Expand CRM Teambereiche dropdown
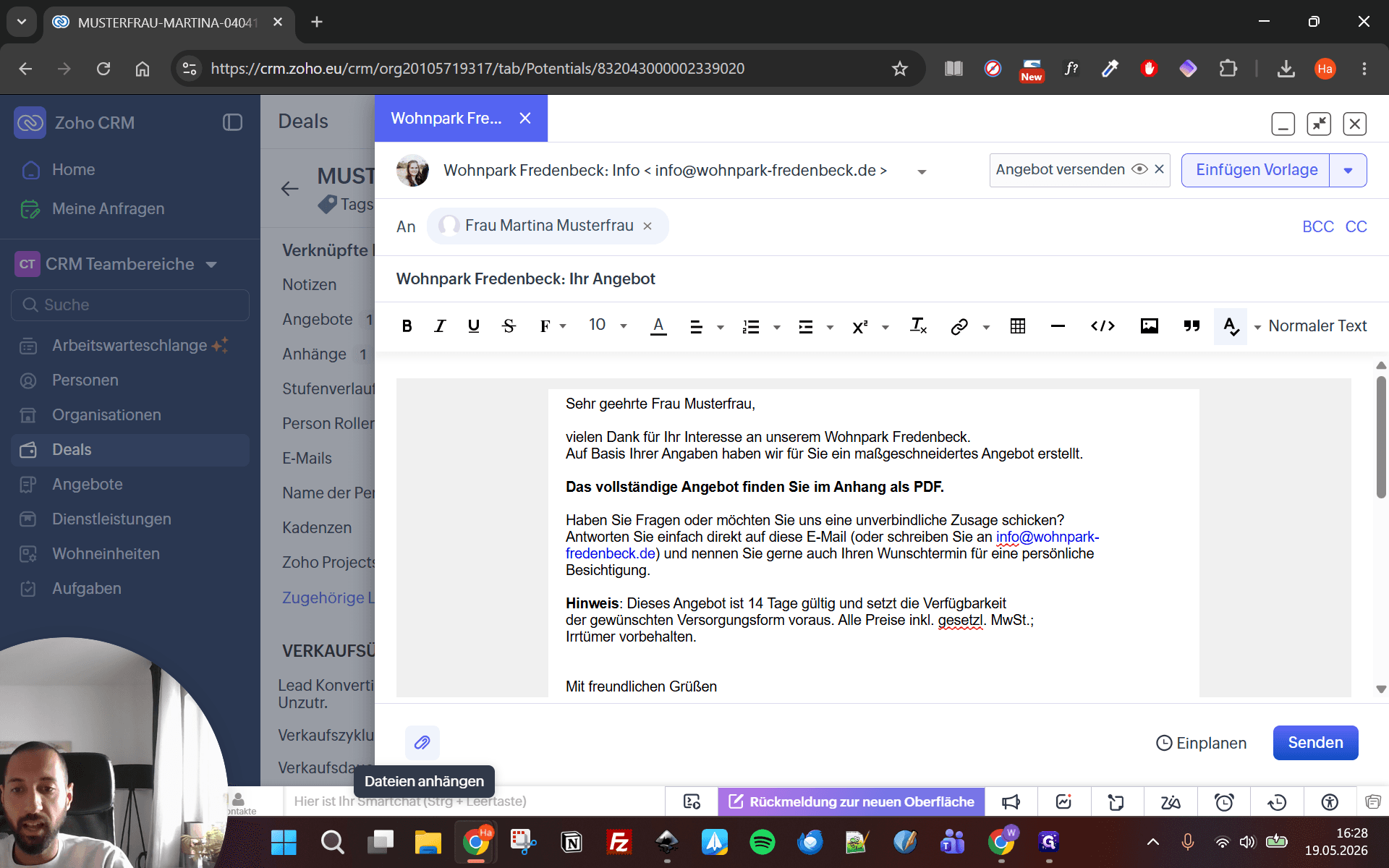The width and height of the screenshot is (1389, 868). point(211,265)
